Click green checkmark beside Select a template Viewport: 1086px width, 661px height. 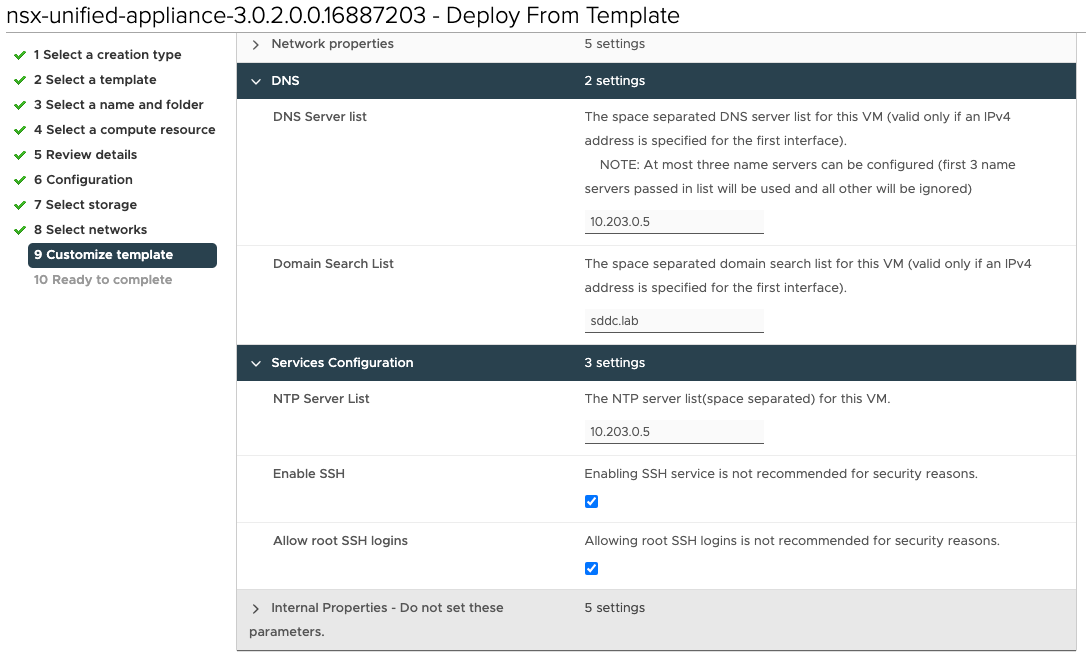(x=20, y=80)
